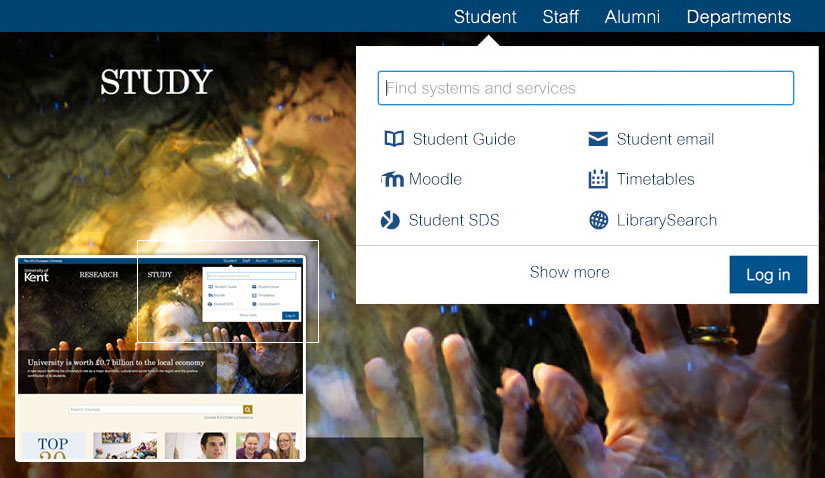The height and width of the screenshot is (478, 825).
Task: Open the Timetables link
Action: point(656,179)
